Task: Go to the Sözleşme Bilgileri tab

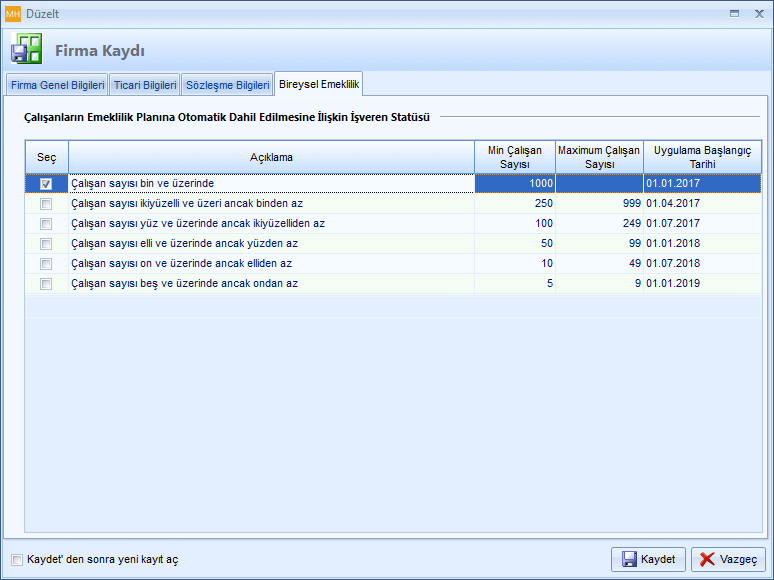Action: pyautogui.click(x=228, y=85)
